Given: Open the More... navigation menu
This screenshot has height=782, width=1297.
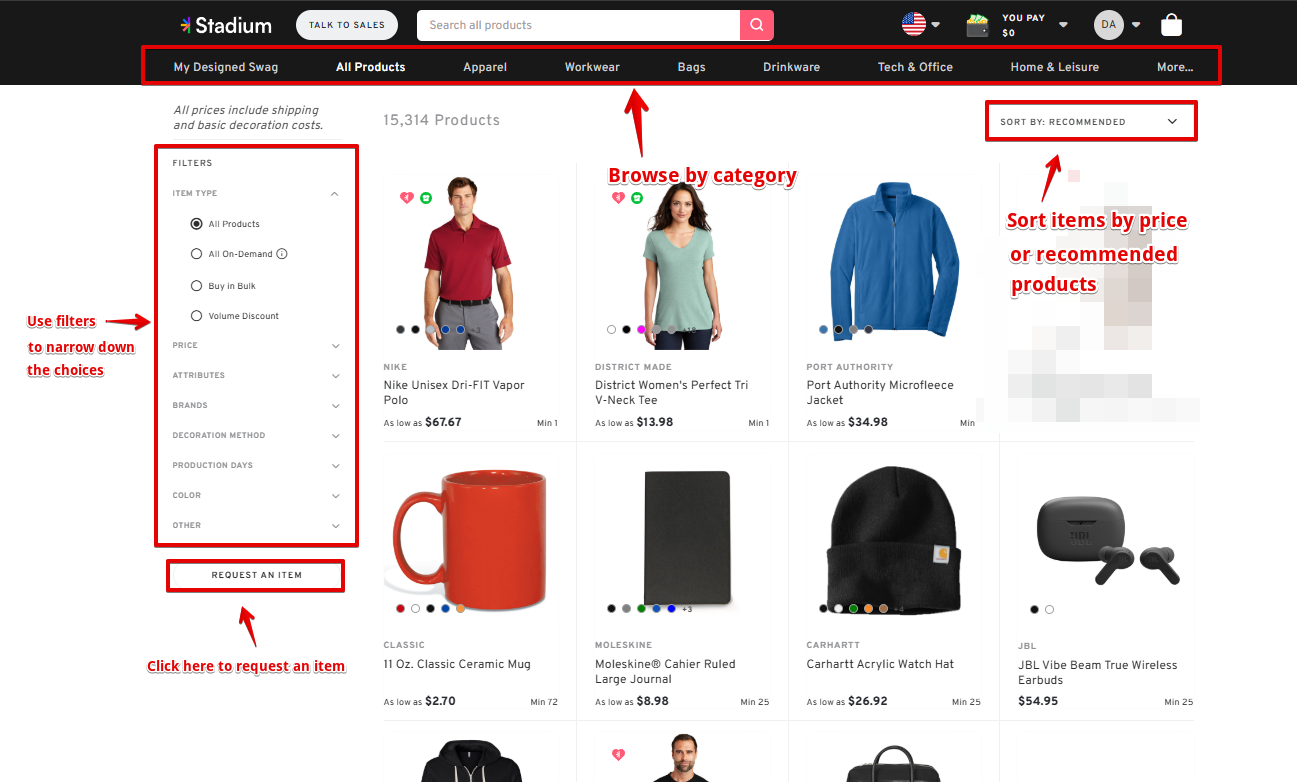Looking at the screenshot, I should [x=1175, y=67].
